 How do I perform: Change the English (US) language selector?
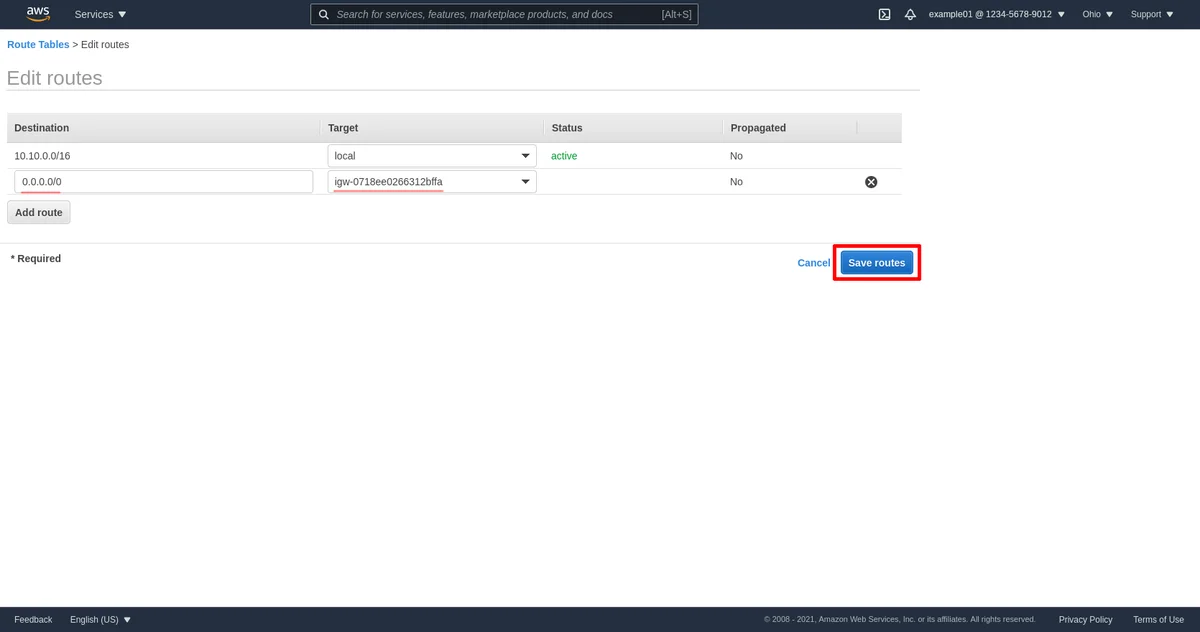[100, 620]
